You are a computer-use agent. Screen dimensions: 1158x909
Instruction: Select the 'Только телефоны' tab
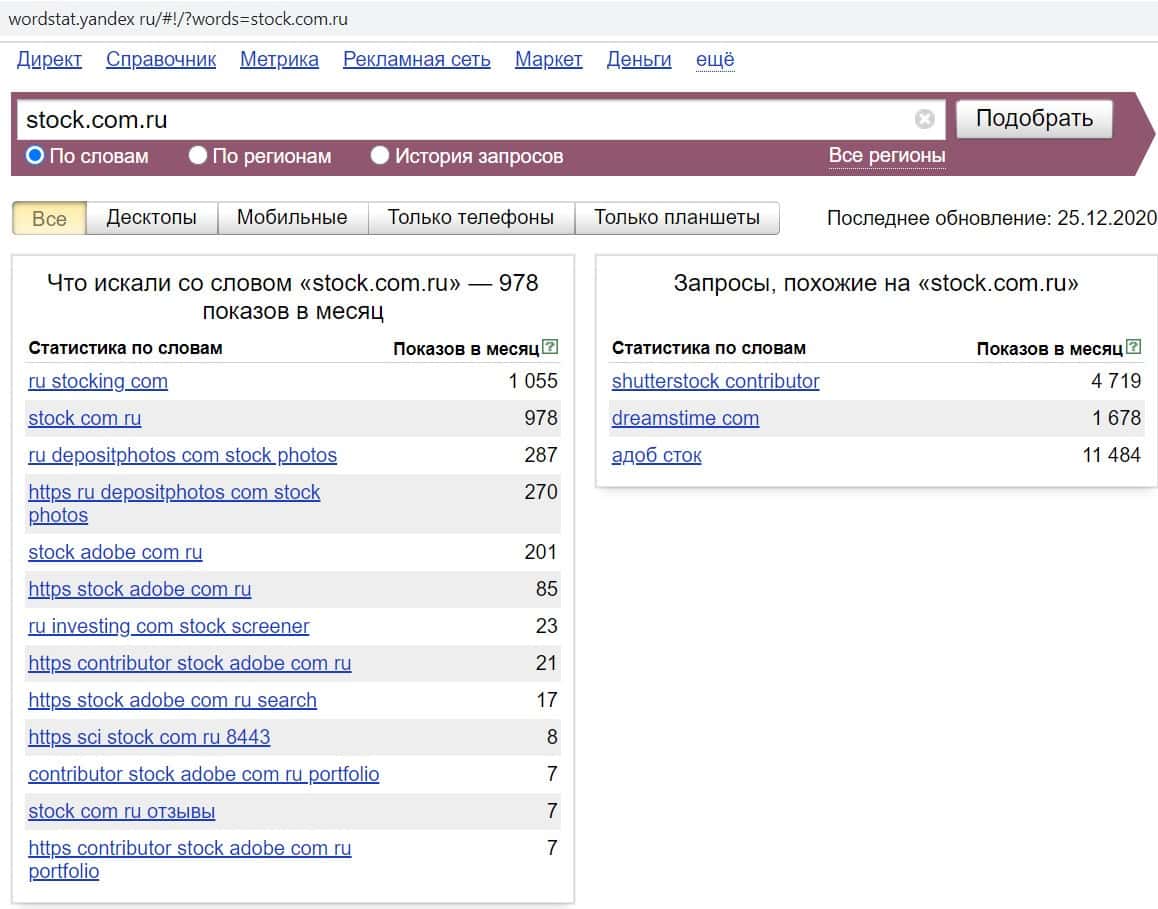[471, 218]
